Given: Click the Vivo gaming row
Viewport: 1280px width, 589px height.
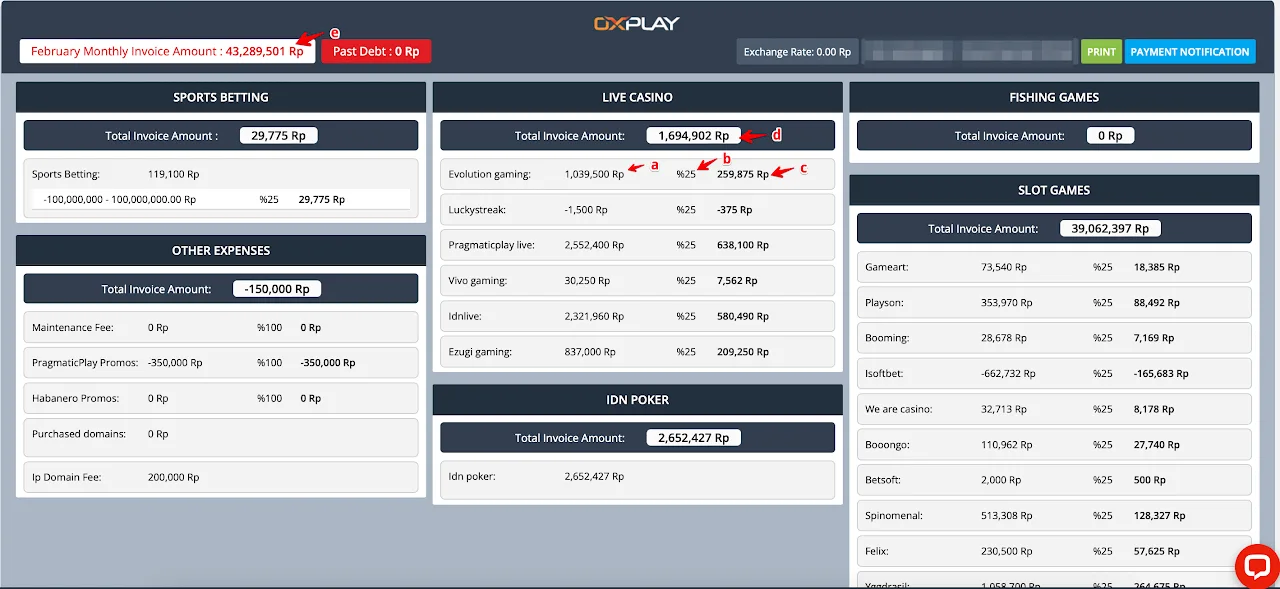Looking at the screenshot, I should (x=637, y=281).
